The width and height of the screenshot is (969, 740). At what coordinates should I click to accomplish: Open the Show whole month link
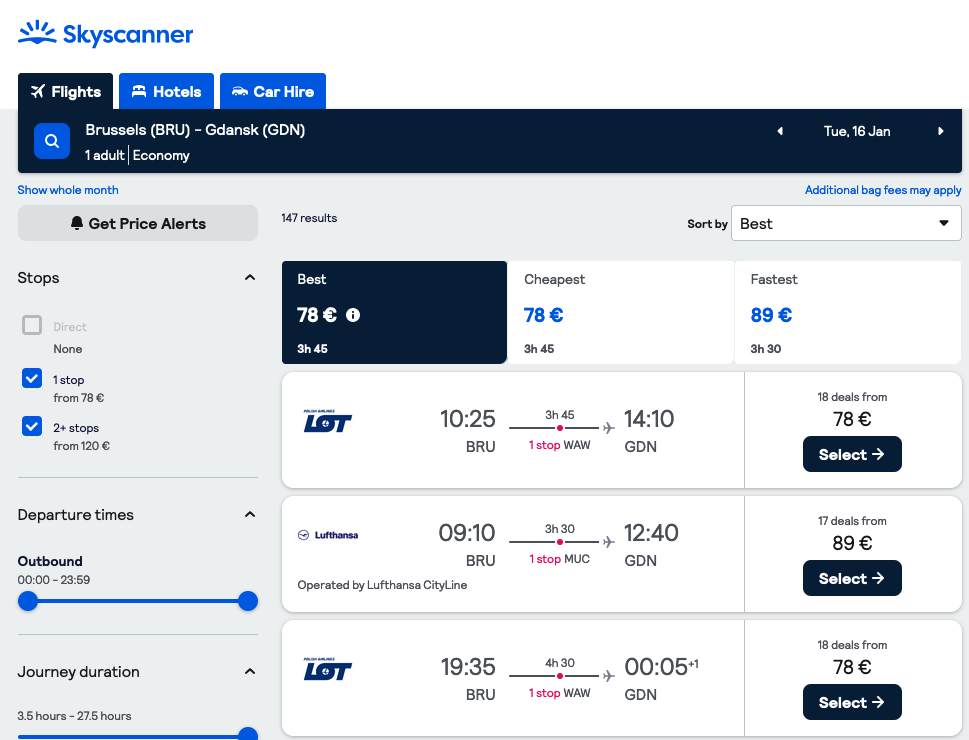click(x=68, y=190)
